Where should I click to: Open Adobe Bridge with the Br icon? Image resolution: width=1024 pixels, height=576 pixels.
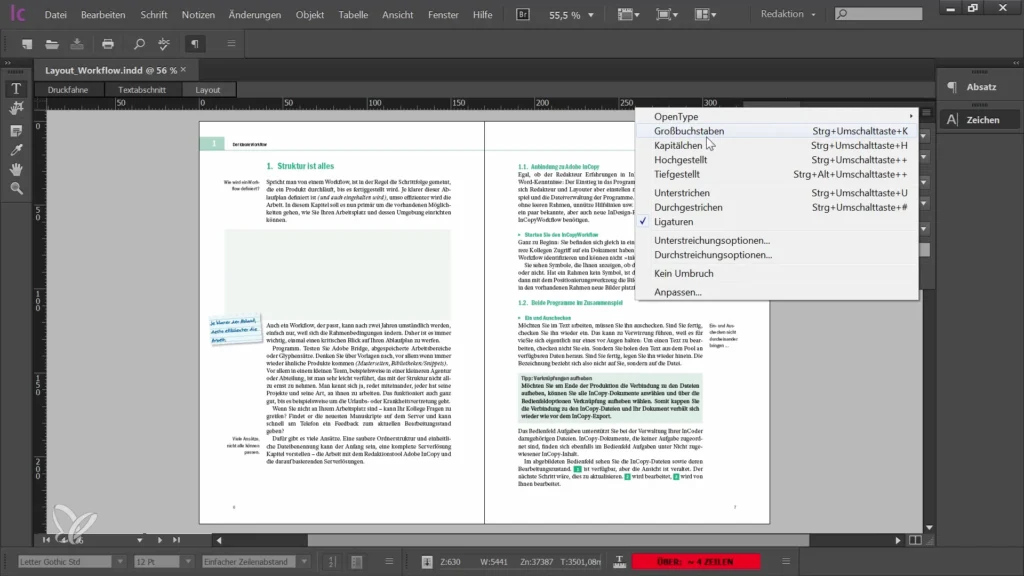pyautogui.click(x=523, y=14)
